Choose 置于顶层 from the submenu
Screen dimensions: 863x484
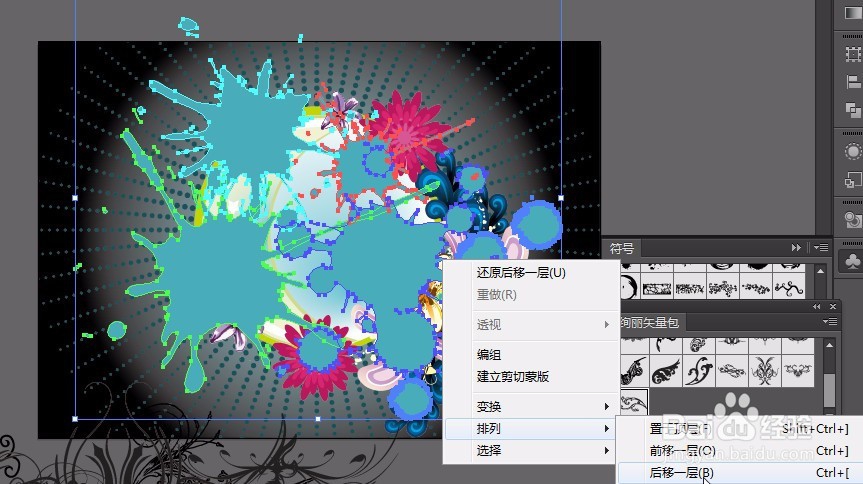(738, 428)
